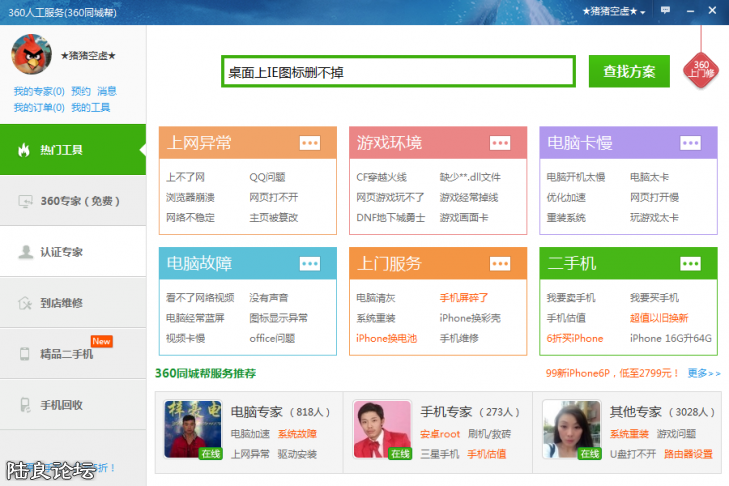Click the 查找方案 search button

(x=629, y=71)
